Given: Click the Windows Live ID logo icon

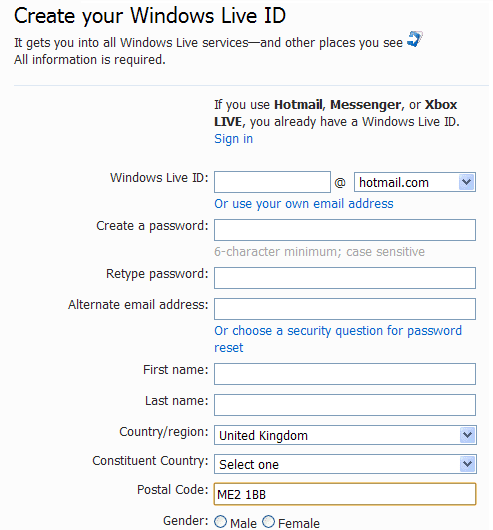Looking at the screenshot, I should click(x=415, y=39).
